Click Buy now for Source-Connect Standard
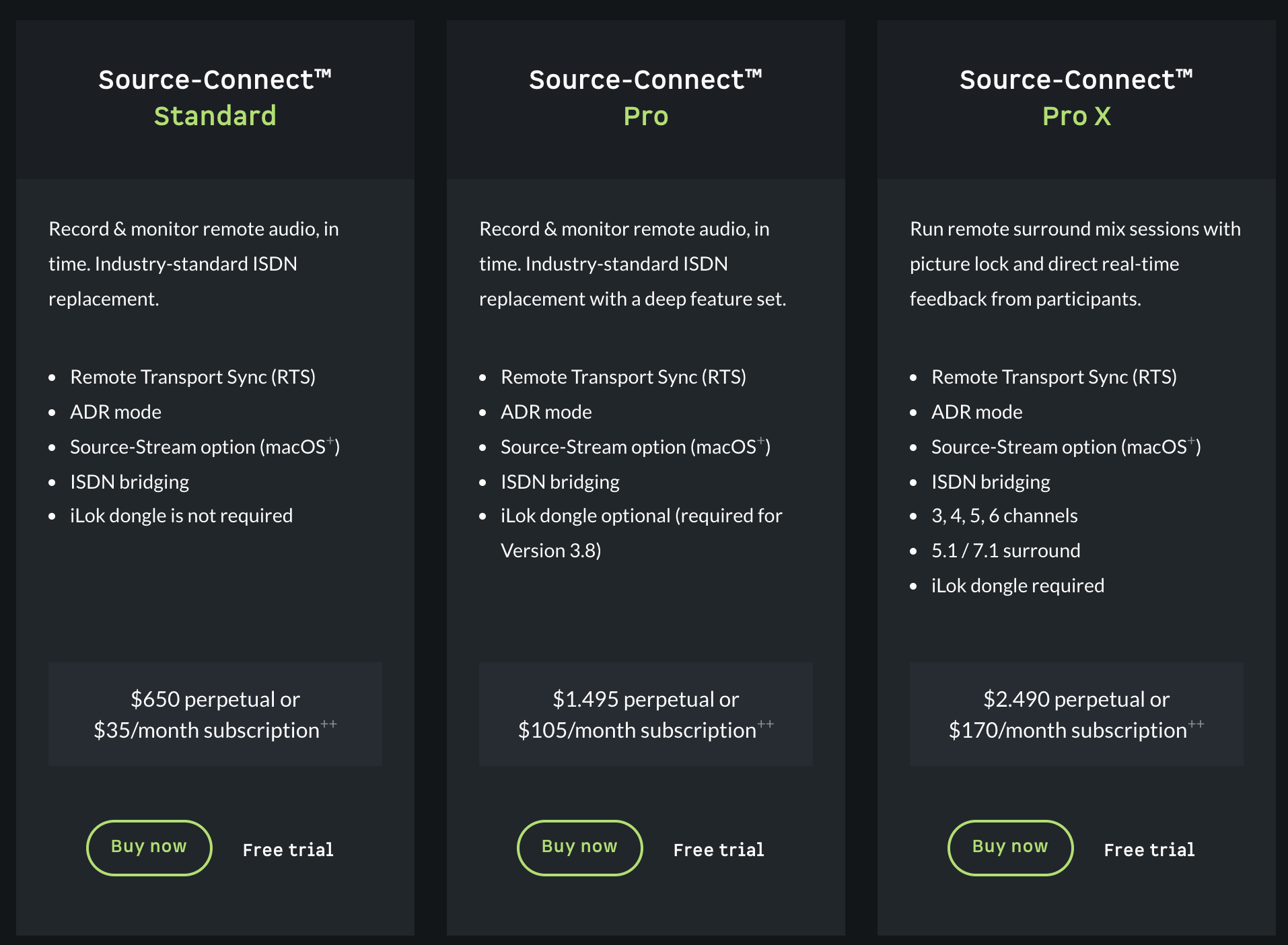The height and width of the screenshot is (945, 1288). (x=149, y=847)
